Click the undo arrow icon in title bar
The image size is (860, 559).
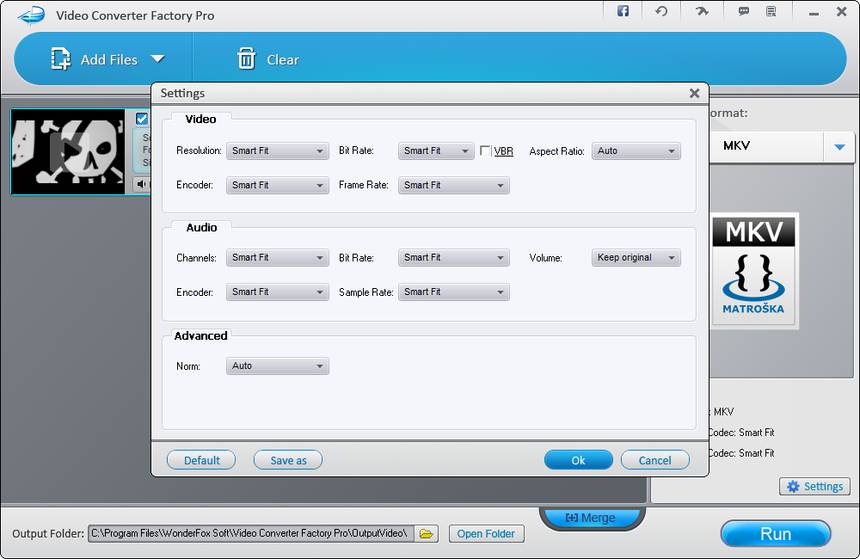661,11
